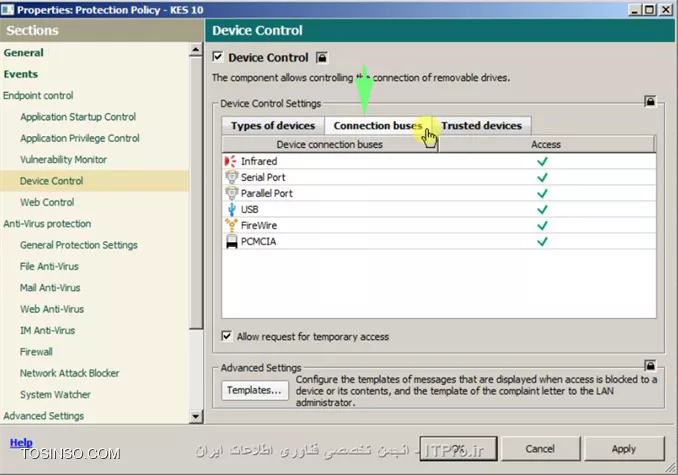Toggle access checkmark for FireWire
Image resolution: width=678 pixels, height=475 pixels.
(x=542, y=225)
